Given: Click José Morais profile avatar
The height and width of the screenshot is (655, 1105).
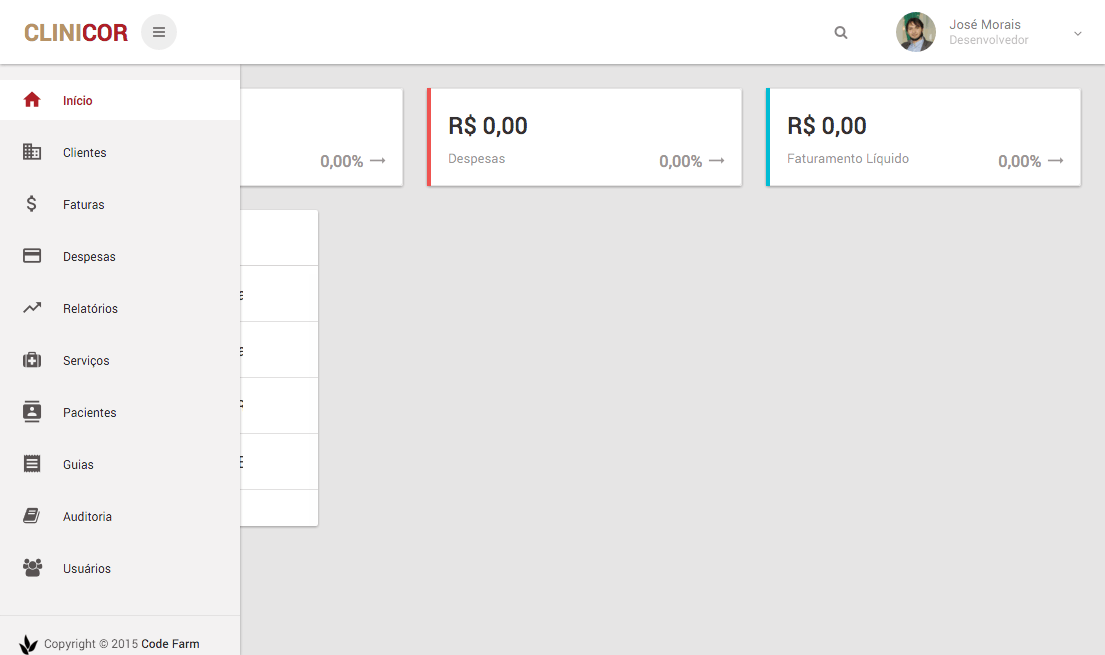Looking at the screenshot, I should tap(915, 32).
